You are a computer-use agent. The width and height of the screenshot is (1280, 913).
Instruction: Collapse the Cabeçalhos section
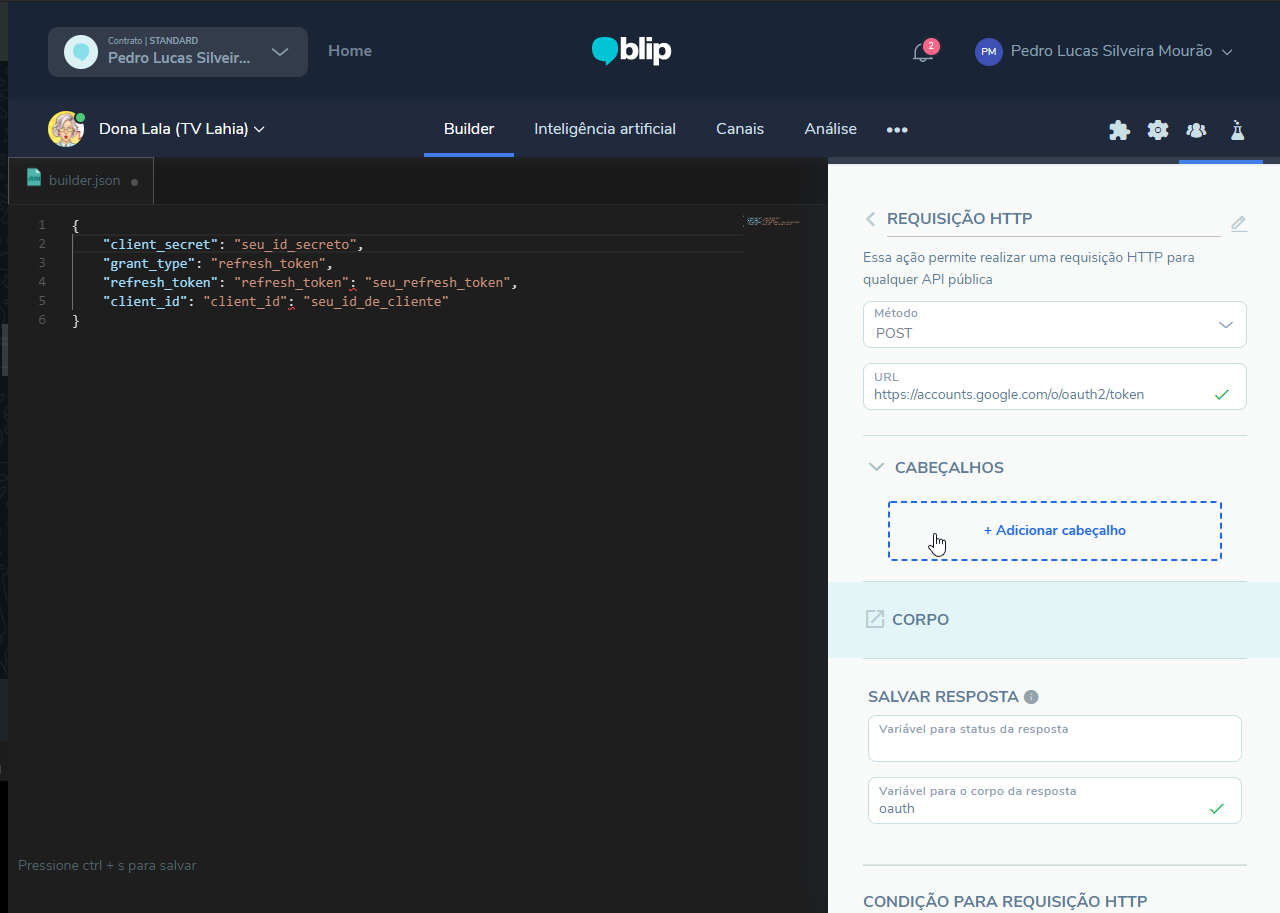[877, 467]
